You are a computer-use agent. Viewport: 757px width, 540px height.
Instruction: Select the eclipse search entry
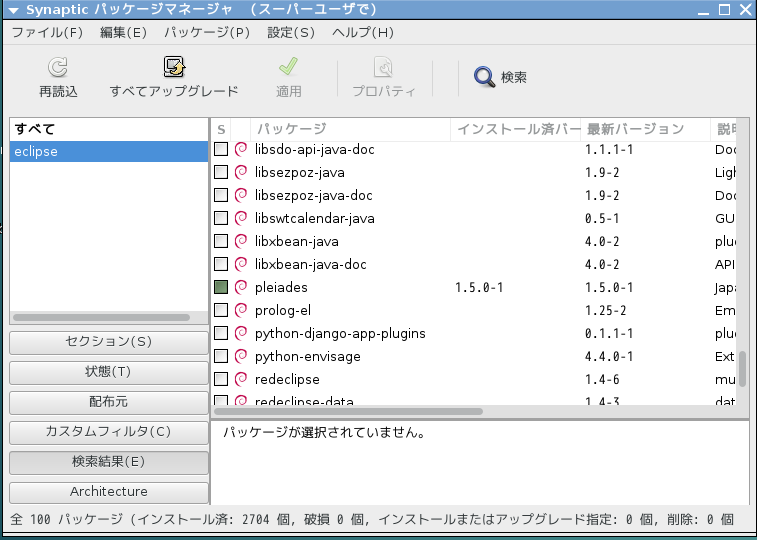coord(109,152)
